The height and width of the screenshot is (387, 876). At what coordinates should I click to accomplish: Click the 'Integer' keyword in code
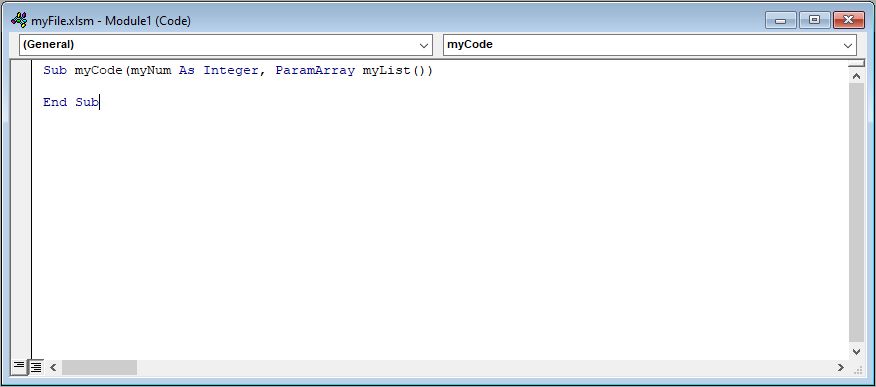pyautogui.click(x=231, y=71)
